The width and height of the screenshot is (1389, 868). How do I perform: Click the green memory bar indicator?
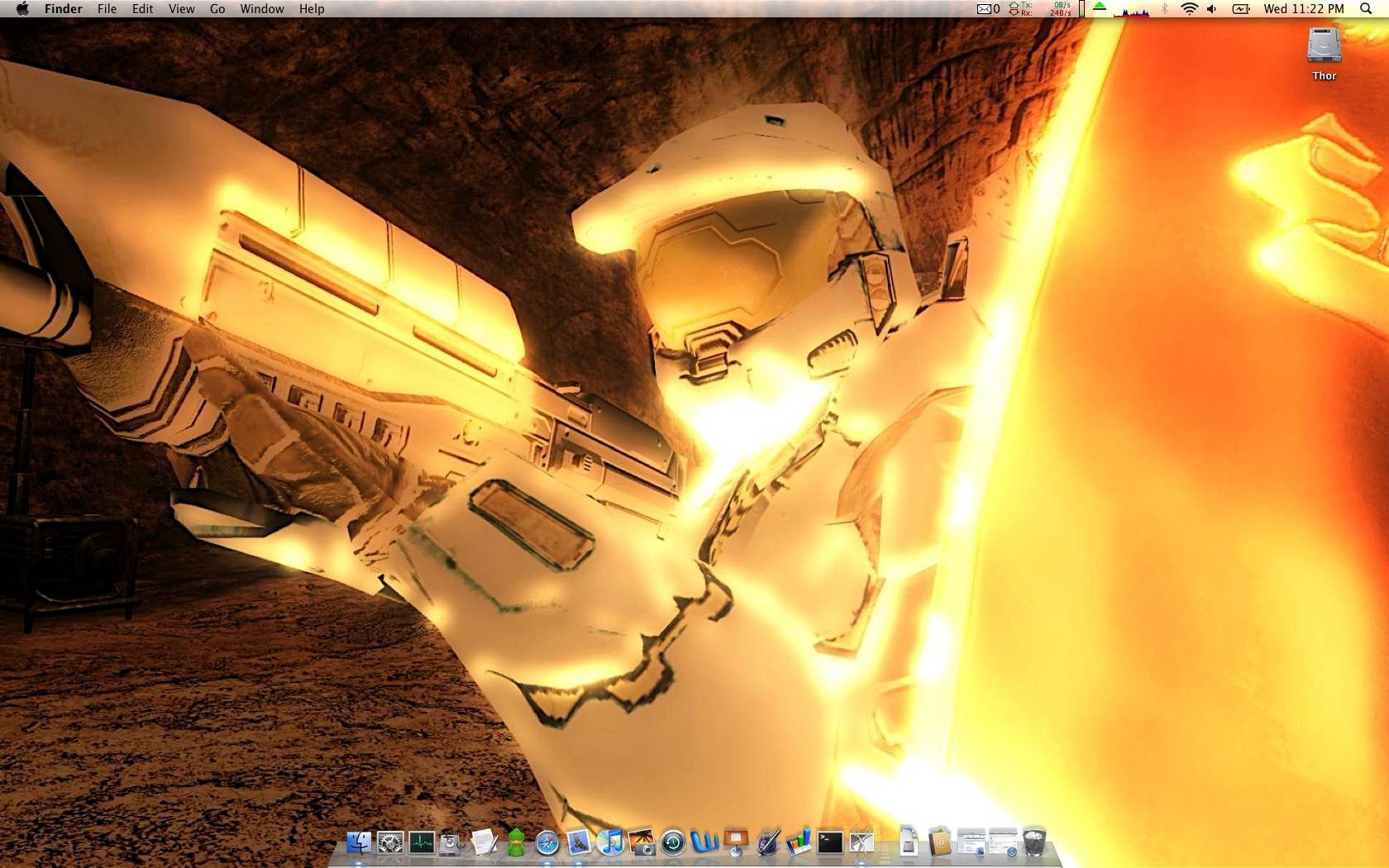pos(1081,9)
